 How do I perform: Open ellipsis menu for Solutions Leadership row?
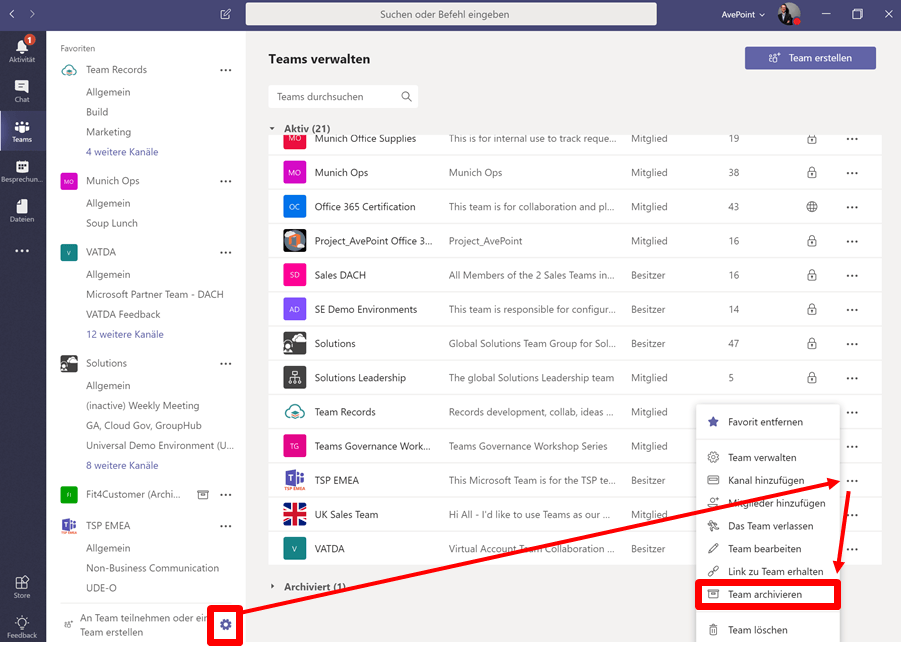pyautogui.click(x=852, y=378)
